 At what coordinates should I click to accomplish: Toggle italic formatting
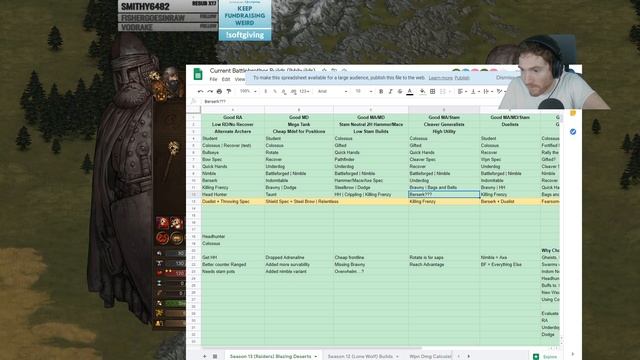tap(390, 91)
